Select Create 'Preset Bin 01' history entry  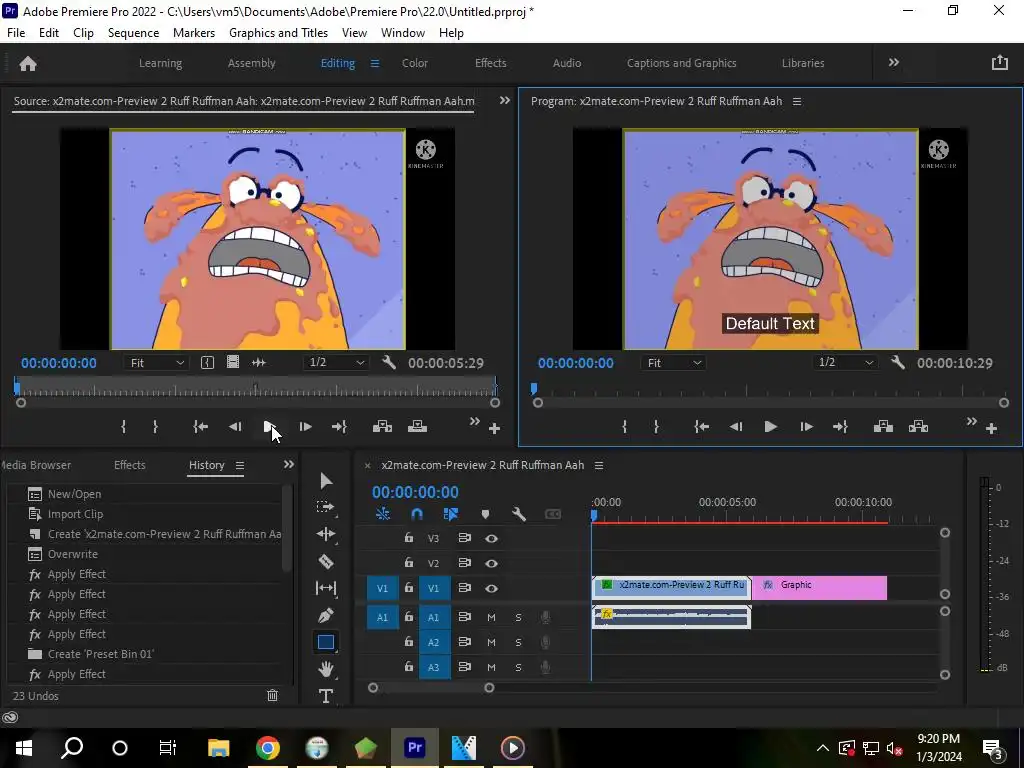(146, 654)
